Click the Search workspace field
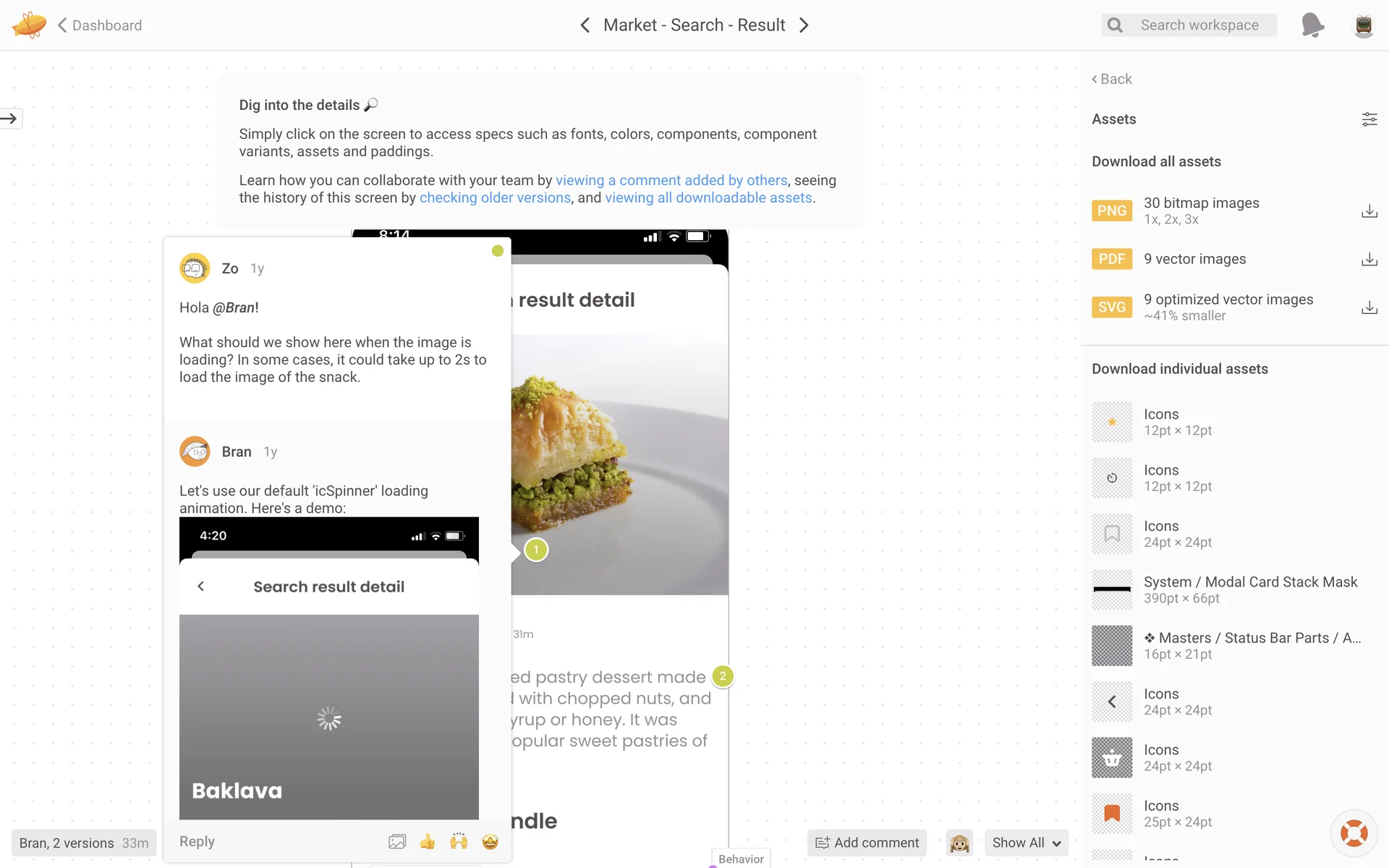 (x=1199, y=25)
